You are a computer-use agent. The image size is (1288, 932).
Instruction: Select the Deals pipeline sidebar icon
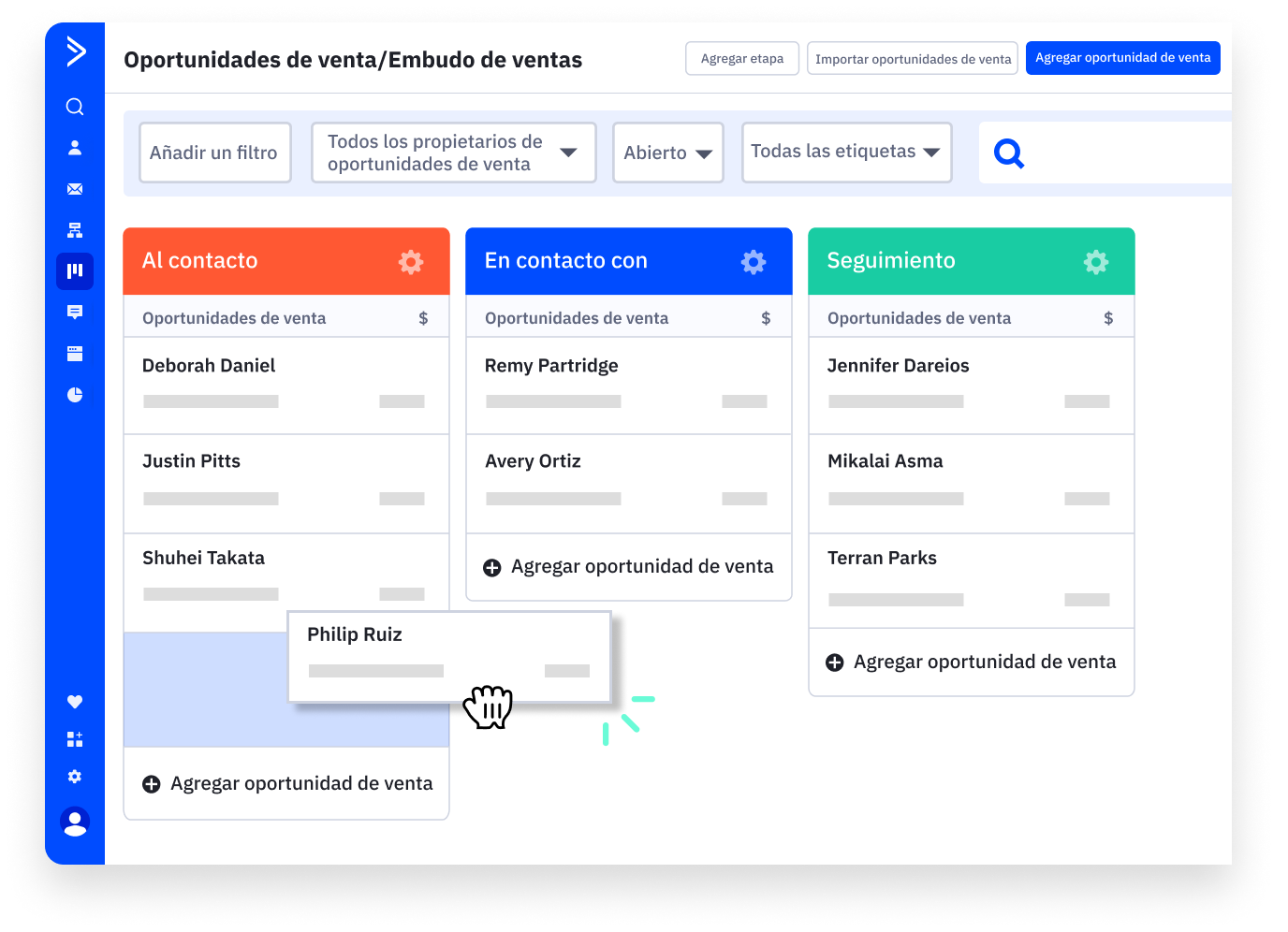(75, 271)
